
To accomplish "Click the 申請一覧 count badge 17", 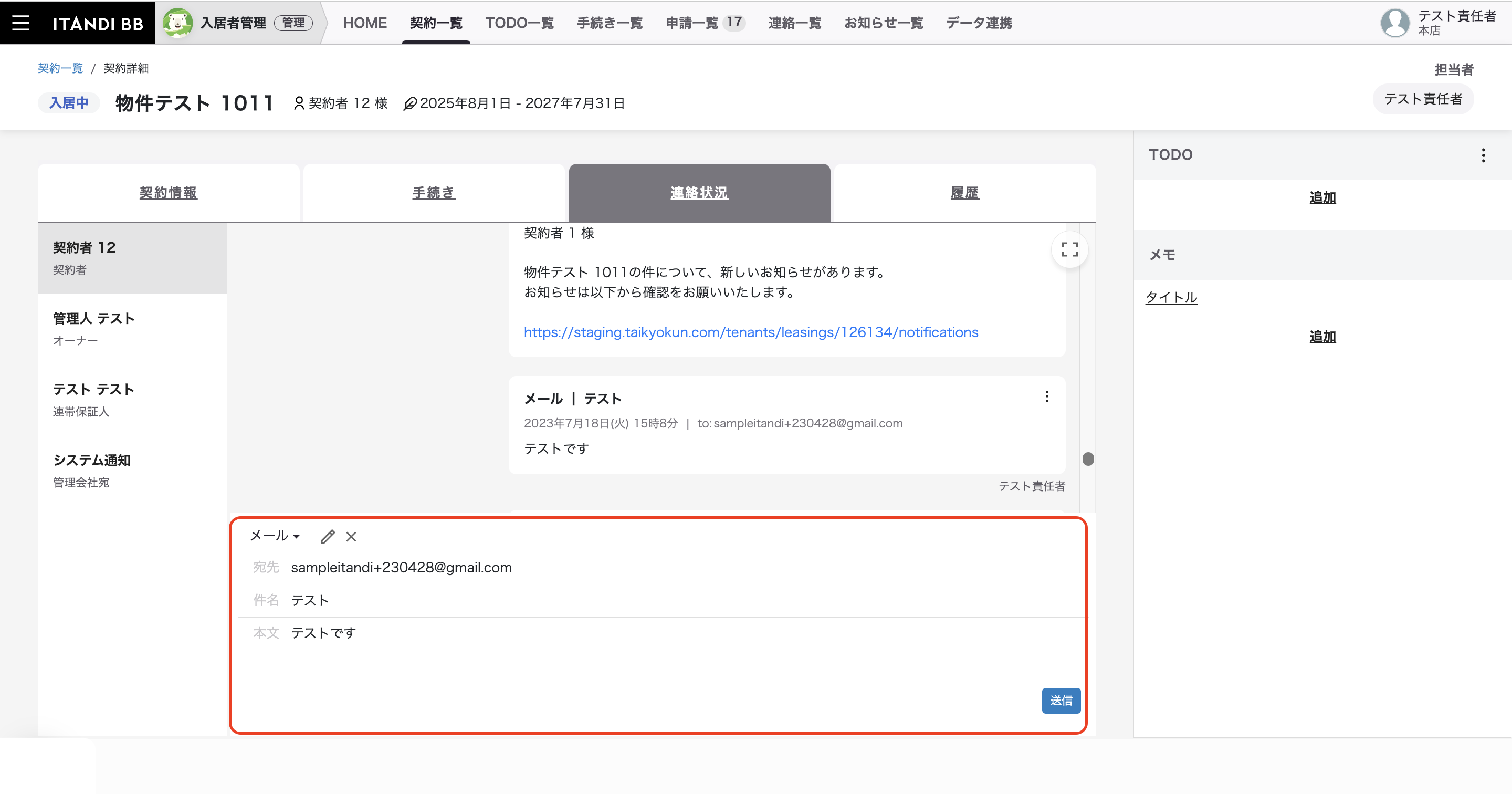I will 734,22.
